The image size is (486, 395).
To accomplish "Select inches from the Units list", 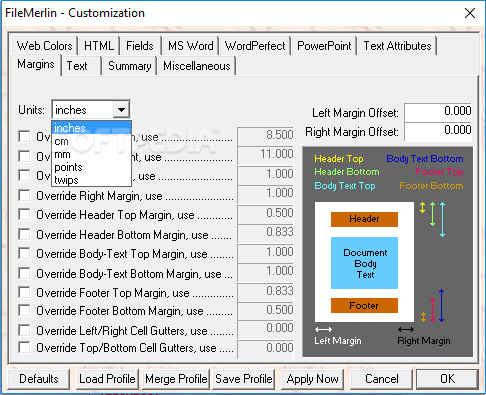I will (x=92, y=128).
